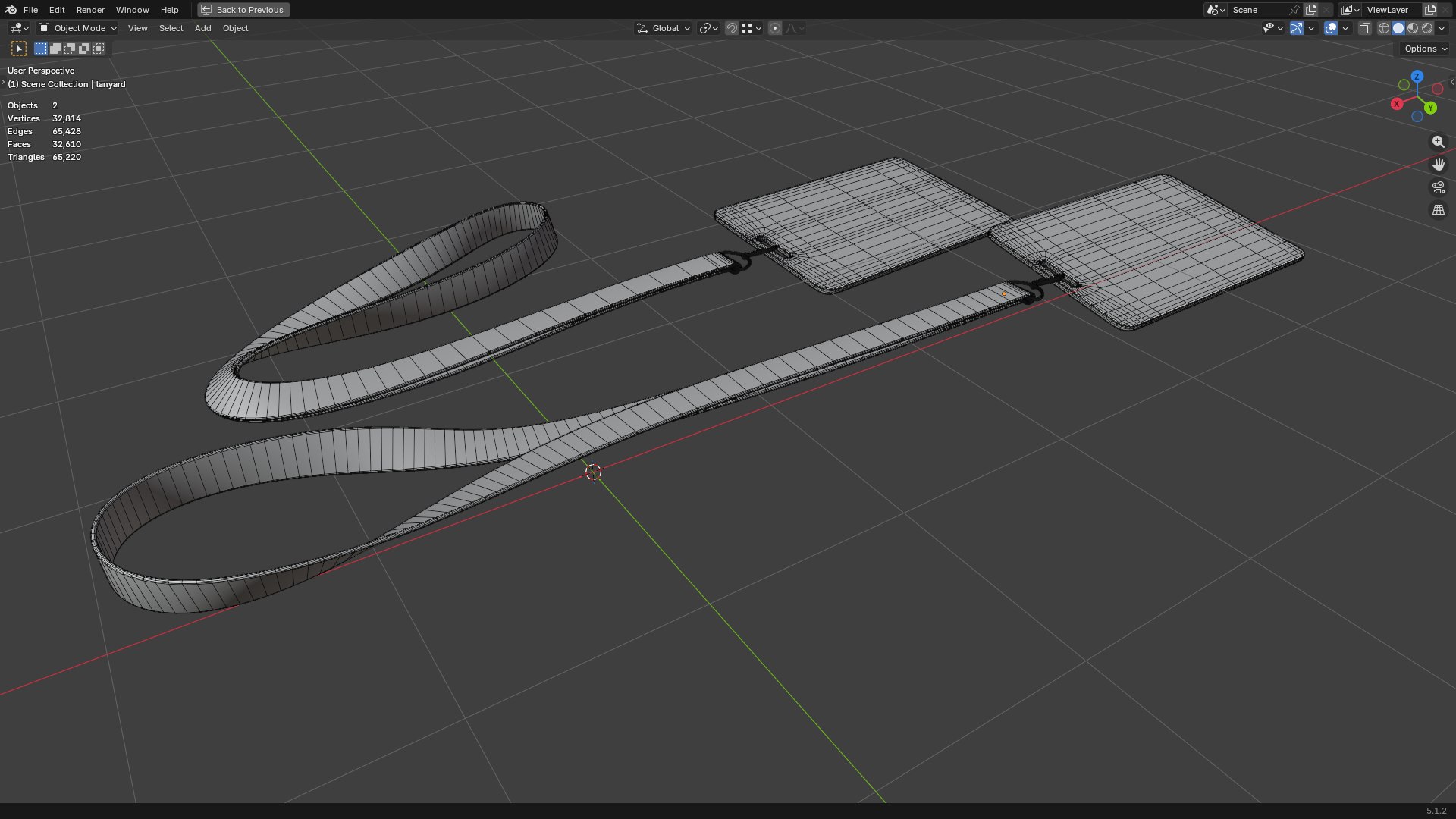The image size is (1456, 819).
Task: Open the Global transform orientation dropdown
Action: pyautogui.click(x=663, y=28)
